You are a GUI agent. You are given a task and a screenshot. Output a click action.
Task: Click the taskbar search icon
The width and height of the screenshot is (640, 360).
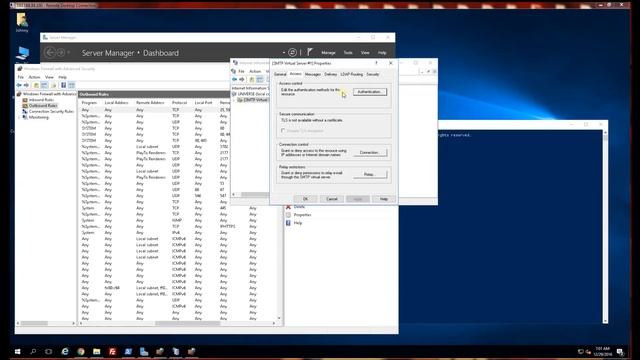[x=33, y=351]
